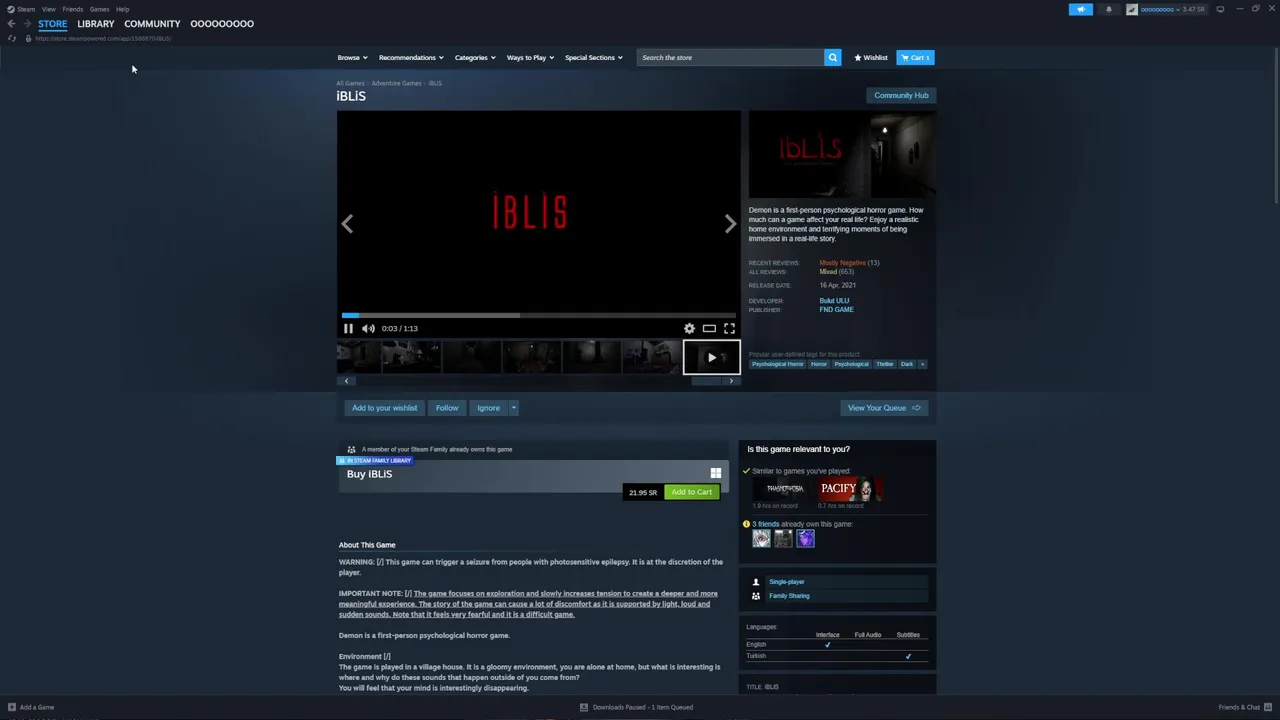
Task: Switch to the LIBRARY tab
Action: [x=96, y=24]
